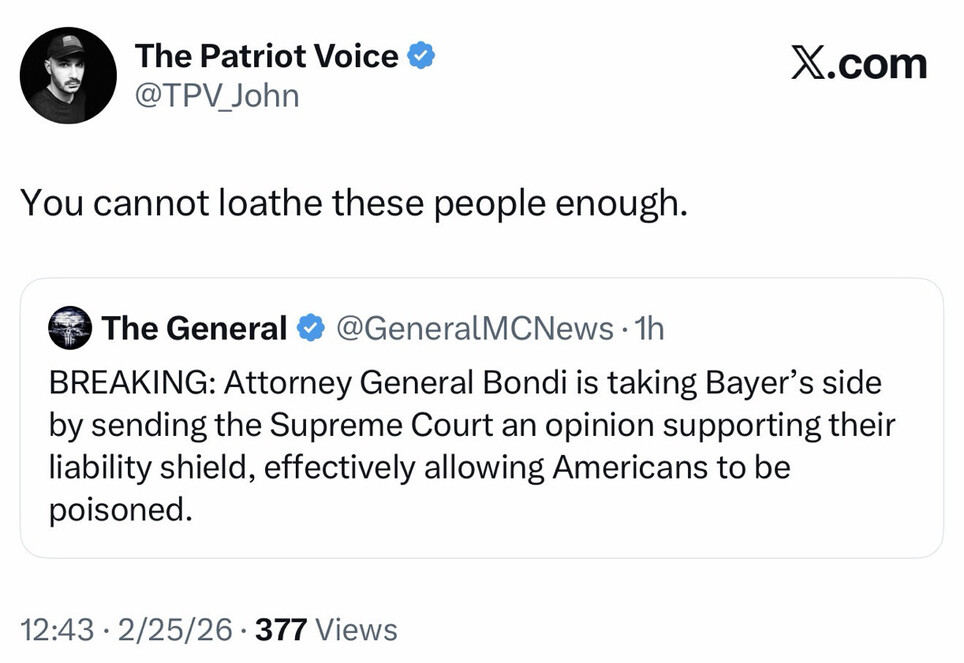
Task: Click the word "poisoned." ending the quoted post
Action: click(x=119, y=509)
